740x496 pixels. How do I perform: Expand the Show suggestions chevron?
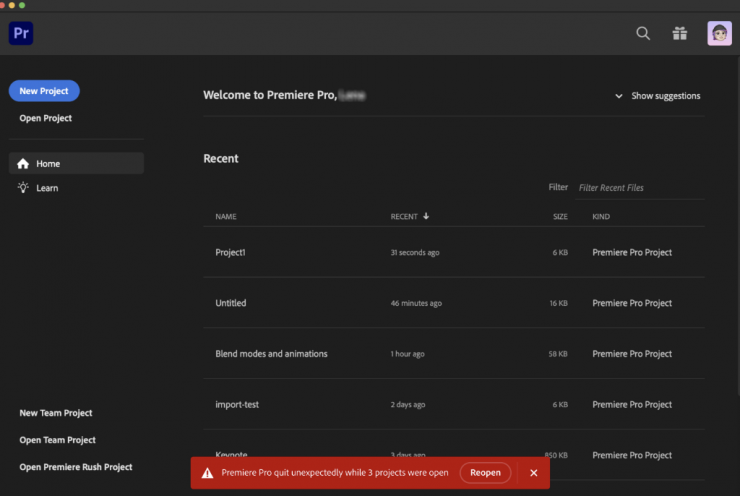619,96
